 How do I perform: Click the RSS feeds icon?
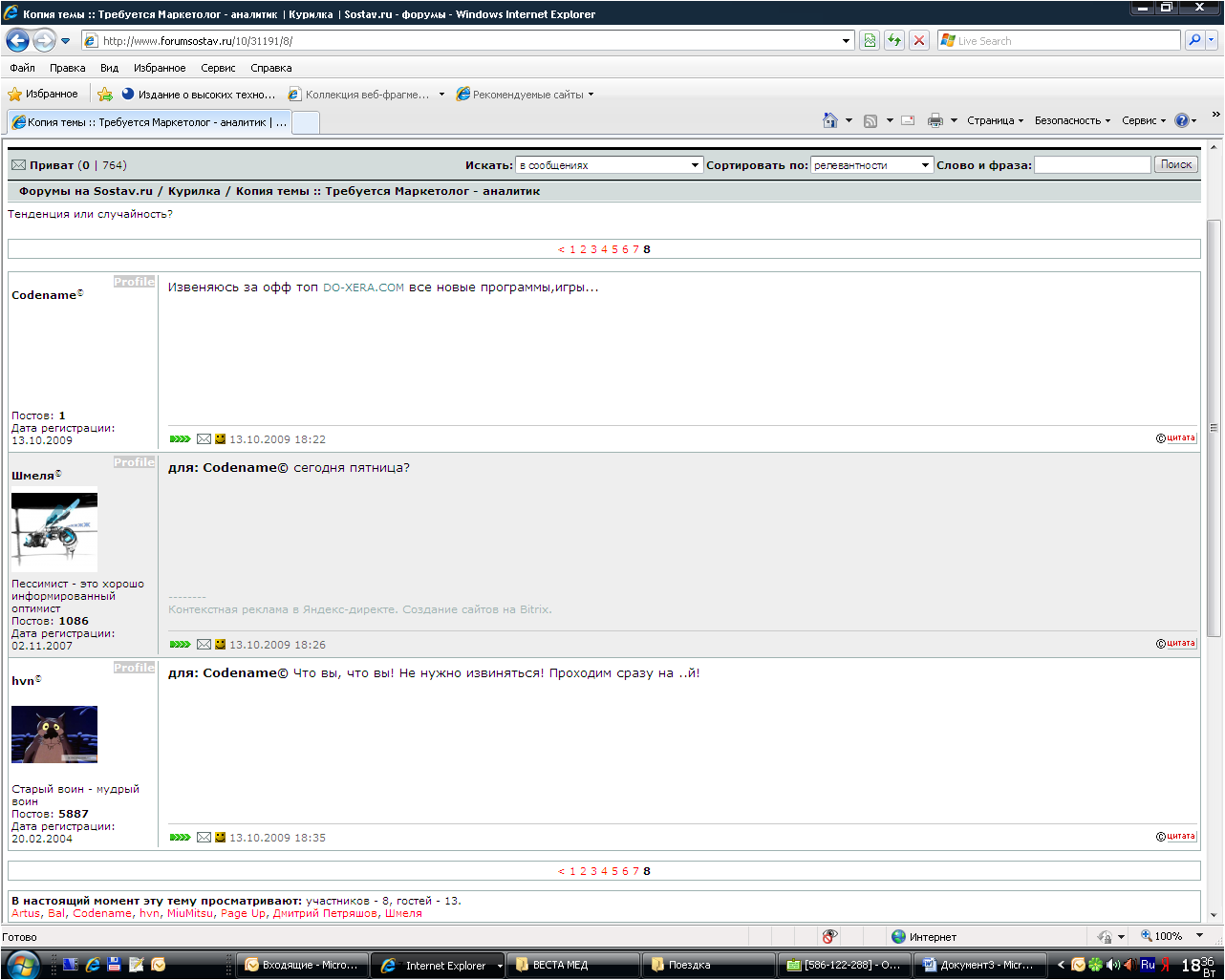click(870, 120)
